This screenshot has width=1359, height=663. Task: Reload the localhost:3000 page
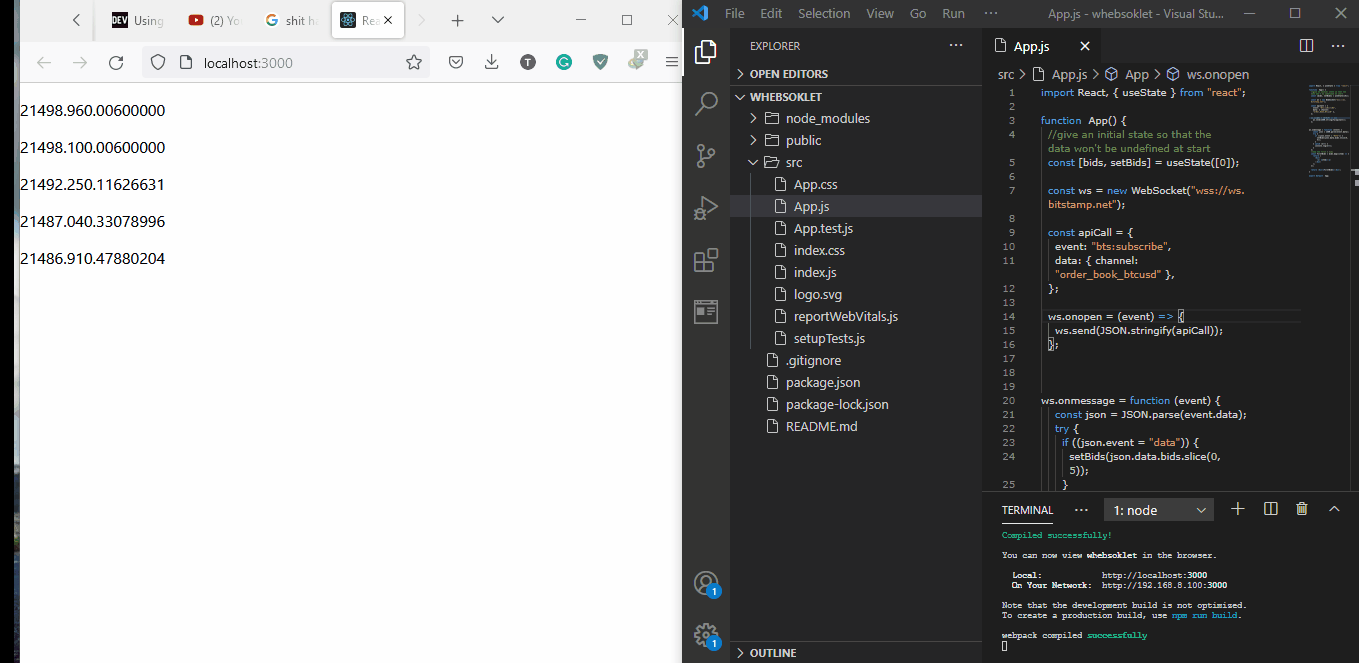(x=115, y=62)
